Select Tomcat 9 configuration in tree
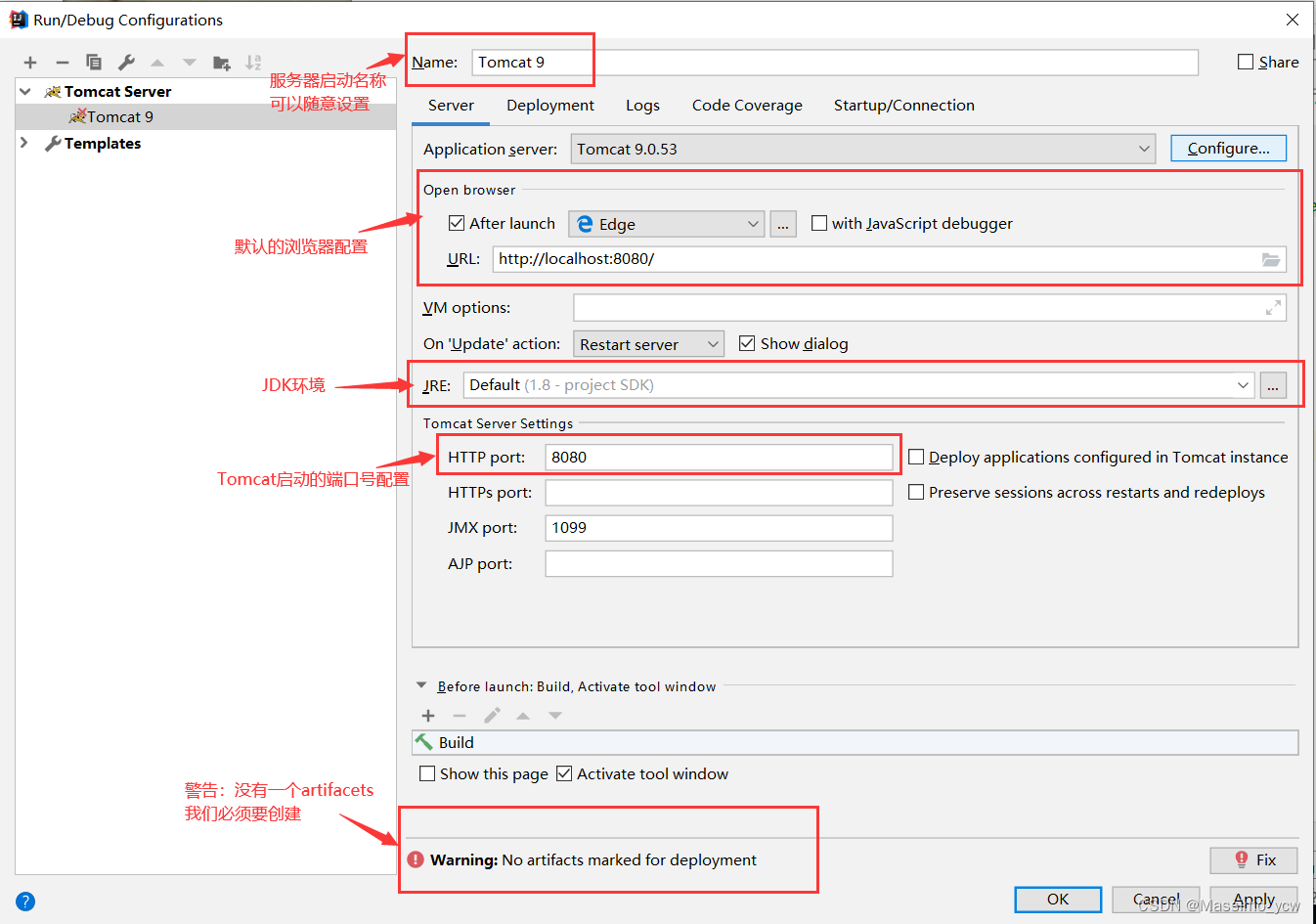The height and width of the screenshot is (924, 1316). [x=205, y=116]
